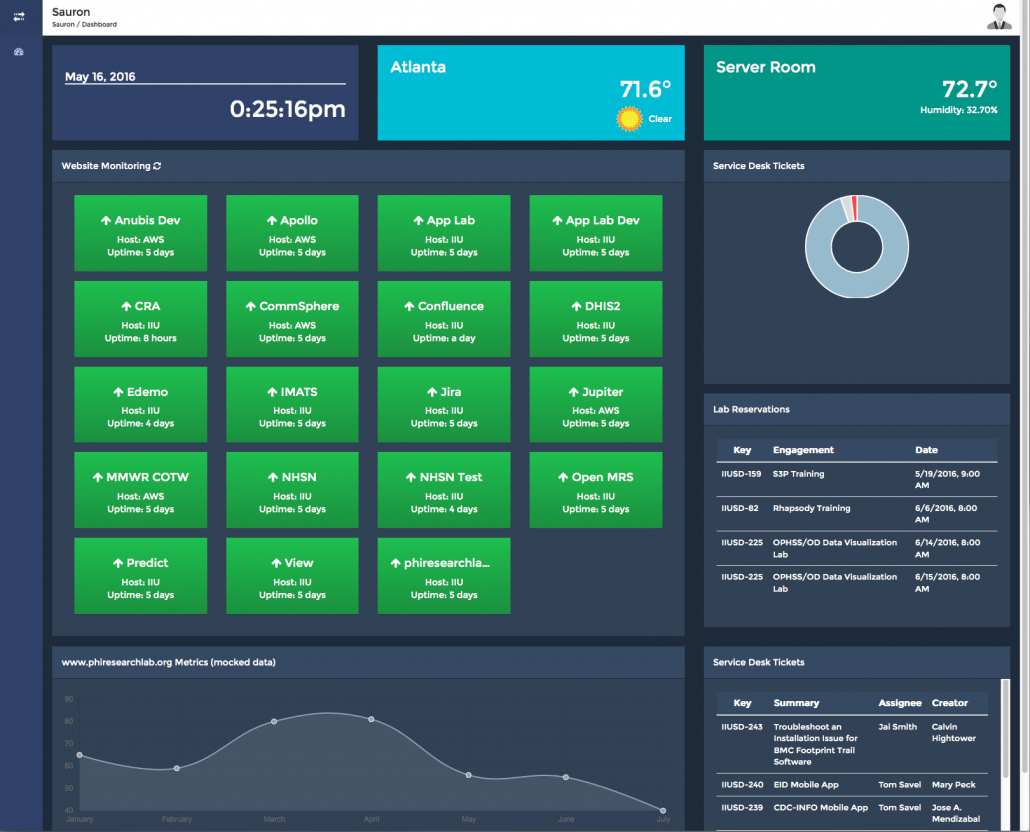This screenshot has width=1030, height=832.
Task: Select the red donut chart segment
Action: [854, 208]
